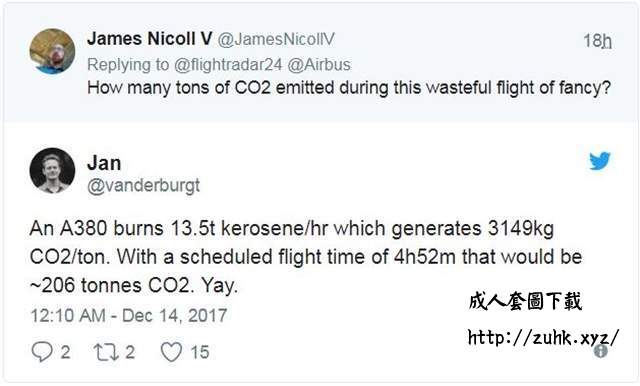Open James Nicoll V's profile picture
Image resolution: width=640 pixels, height=386 pixels.
[x=52, y=51]
